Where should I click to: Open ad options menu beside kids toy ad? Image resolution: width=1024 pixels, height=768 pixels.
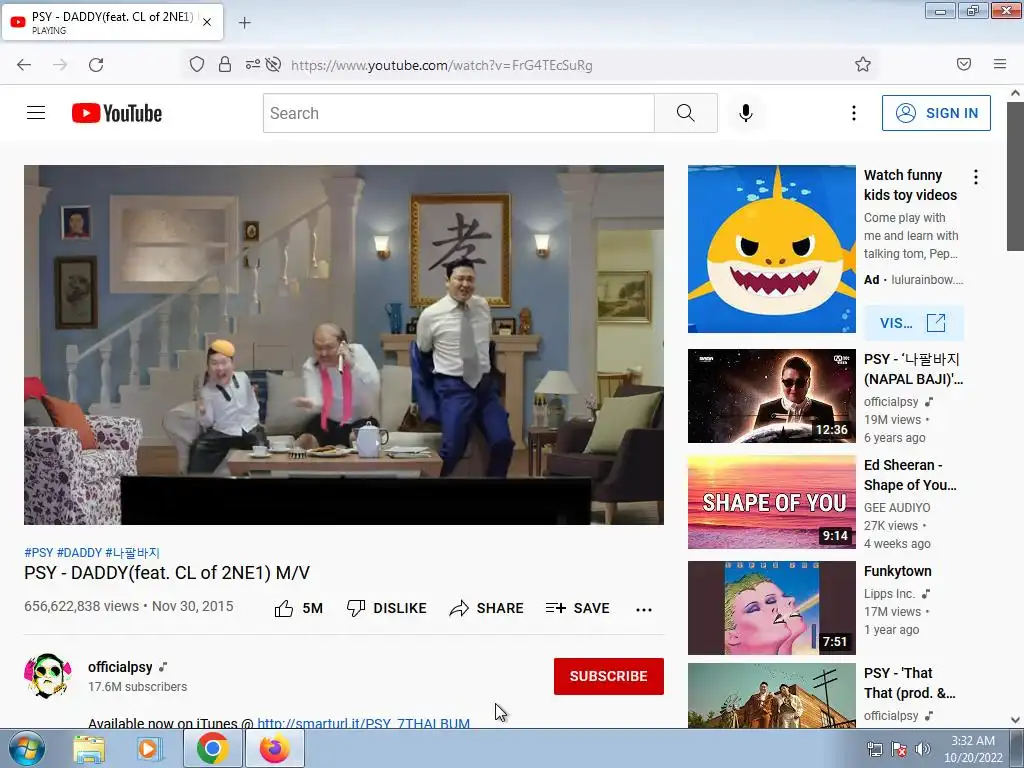[976, 176]
